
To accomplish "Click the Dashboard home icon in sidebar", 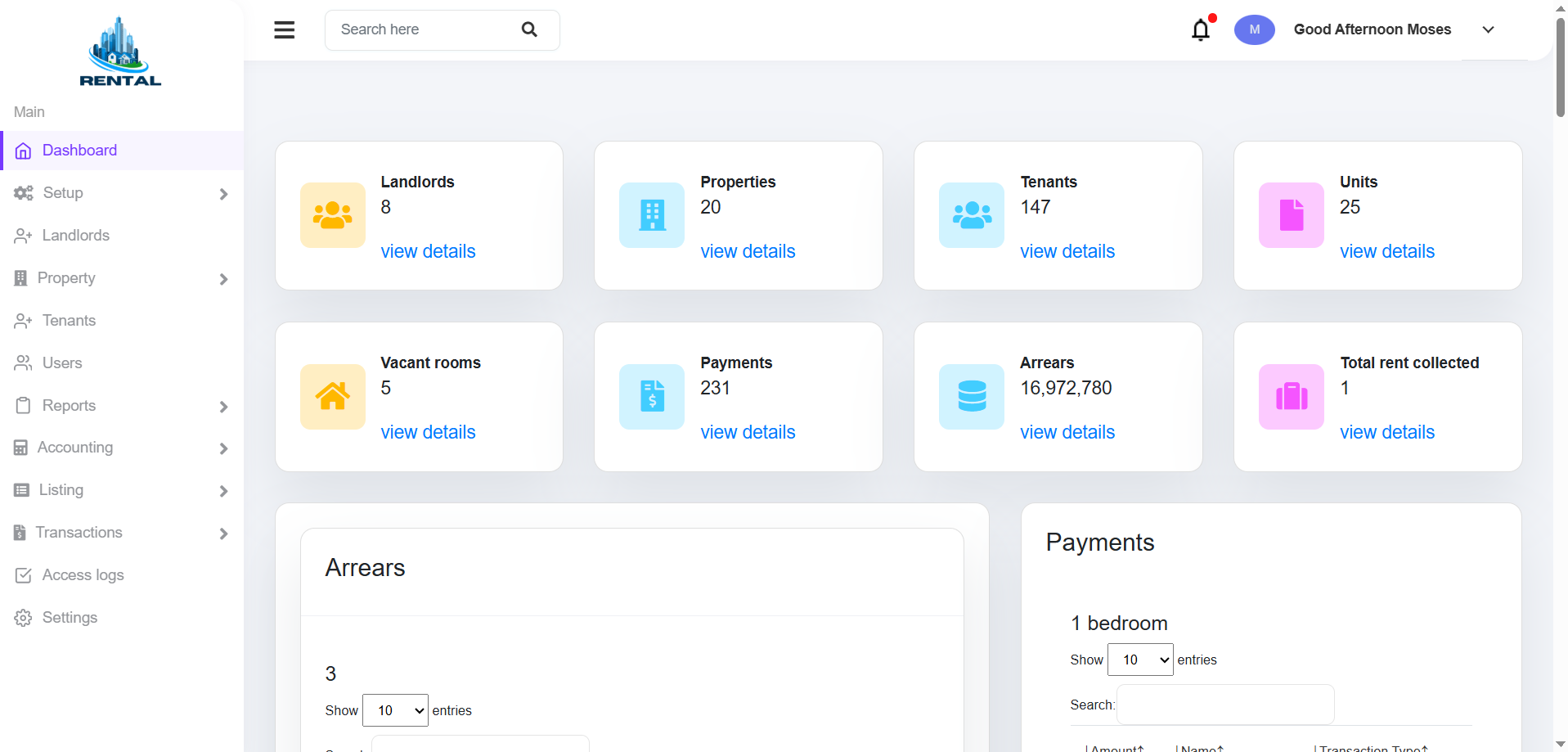I will pyautogui.click(x=24, y=151).
